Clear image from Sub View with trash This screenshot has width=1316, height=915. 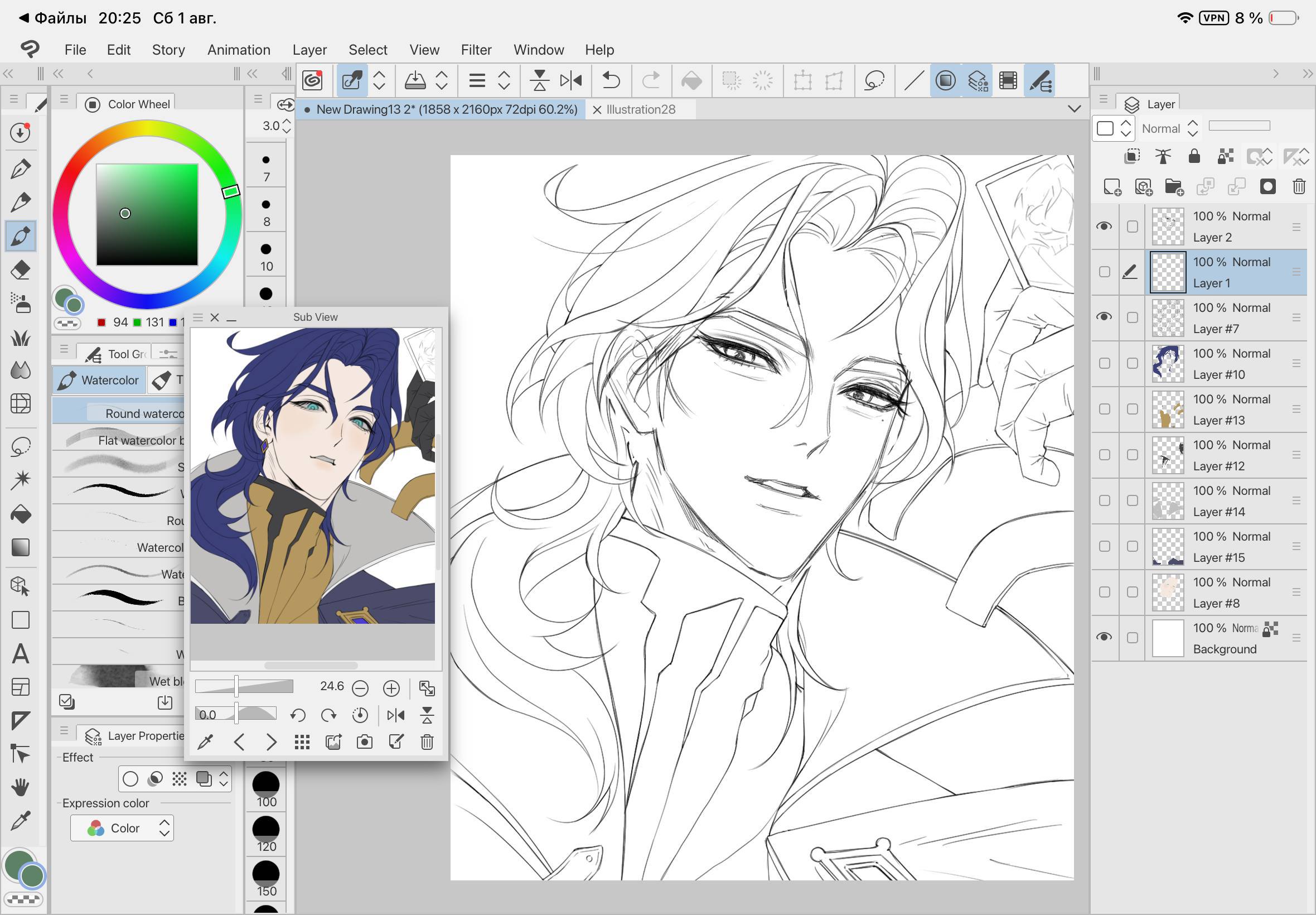(427, 743)
